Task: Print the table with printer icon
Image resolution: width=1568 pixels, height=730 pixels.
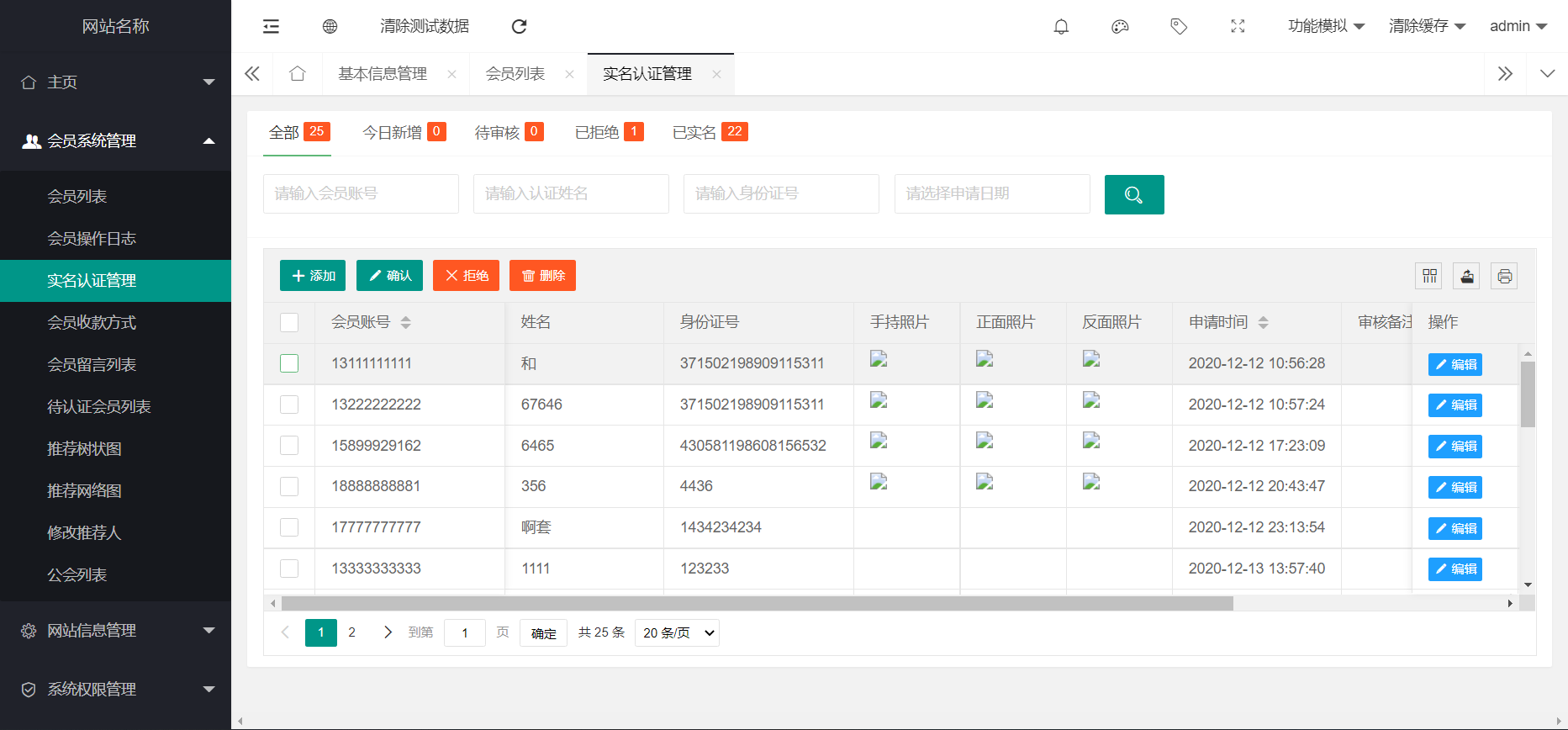Action: (x=1505, y=276)
